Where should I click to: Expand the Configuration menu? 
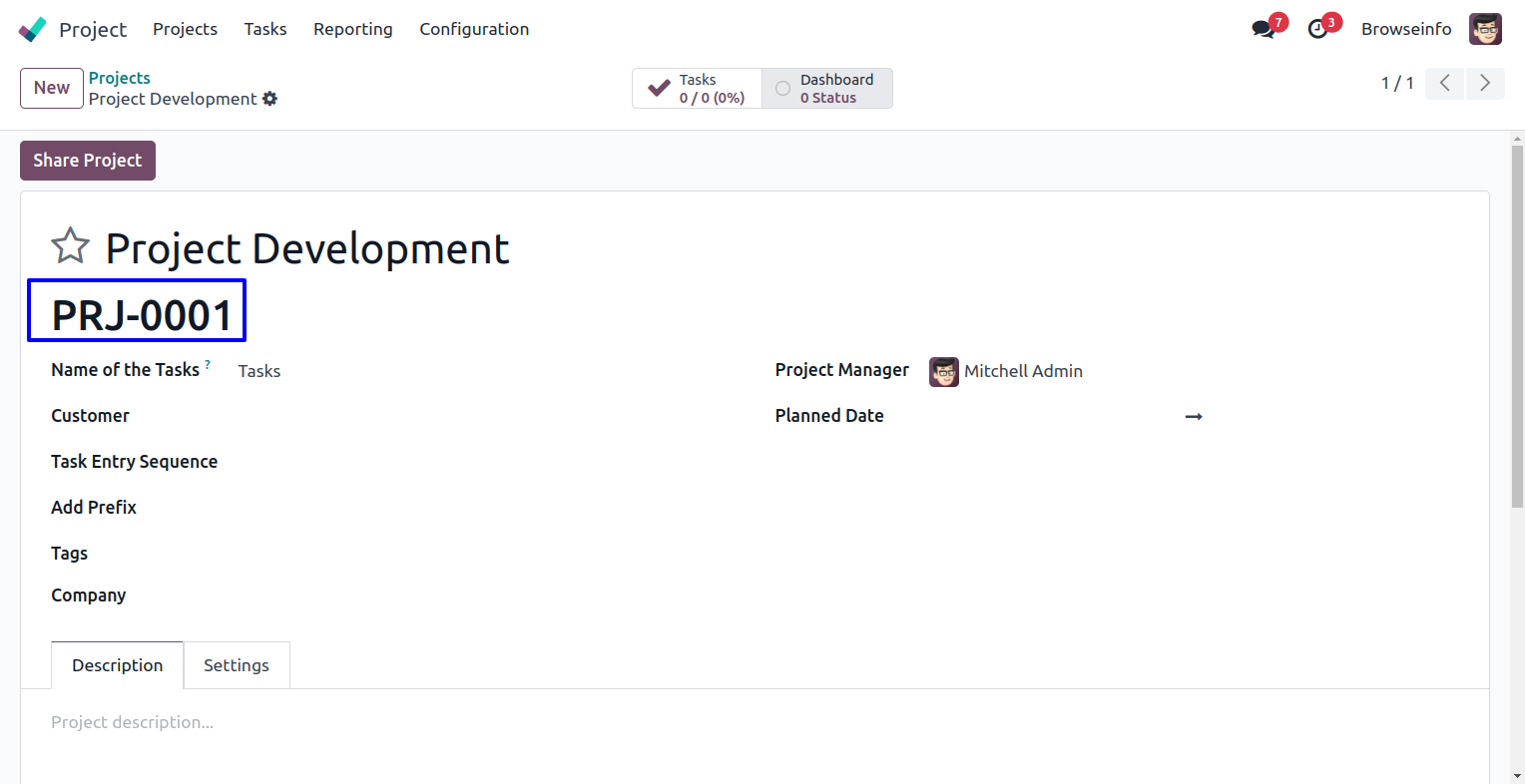pos(474,29)
